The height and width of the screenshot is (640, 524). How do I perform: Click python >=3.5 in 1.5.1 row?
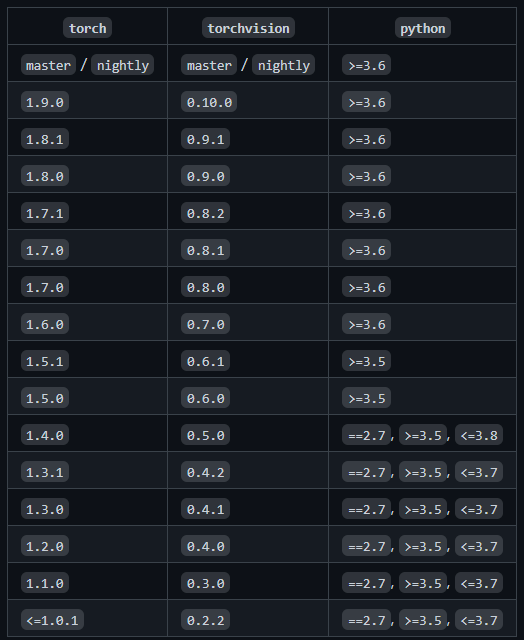[366, 361]
